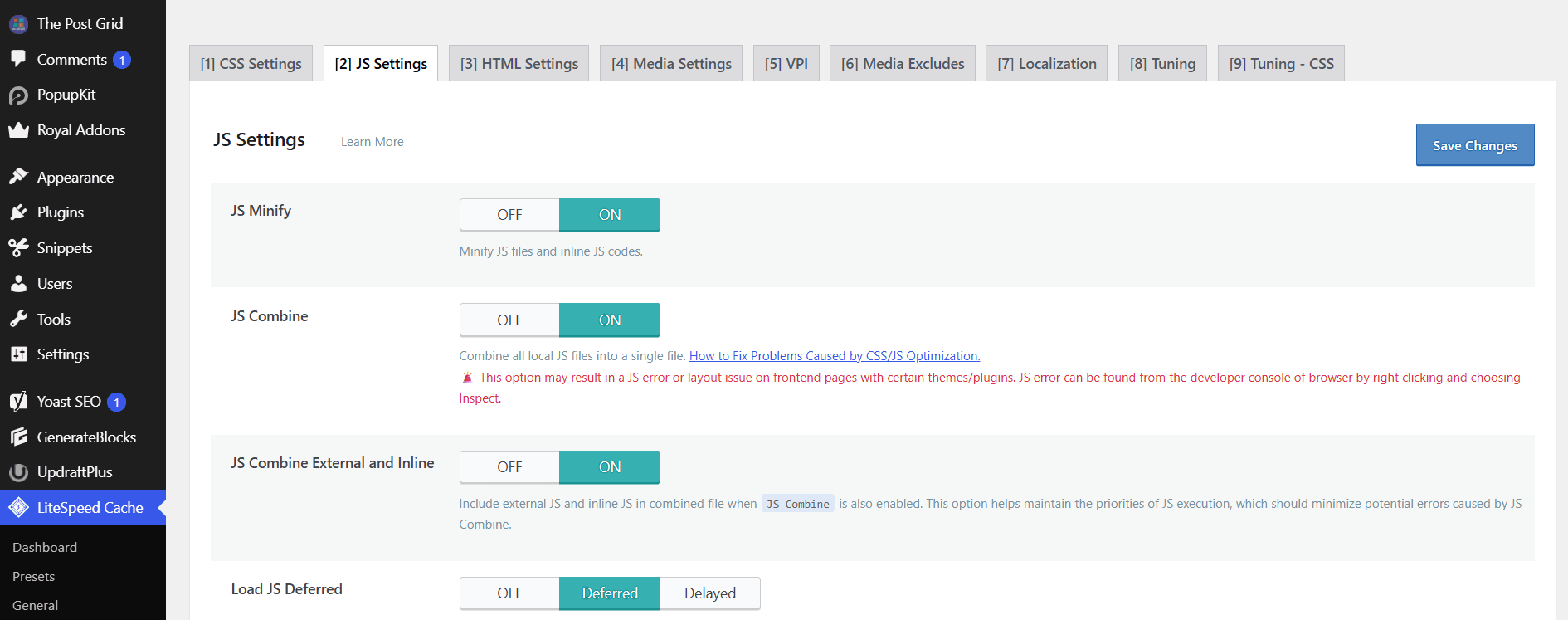Click the LiteSpeed Cache diamond icon
Viewport: 1568px width, 620px height.
(x=18, y=508)
